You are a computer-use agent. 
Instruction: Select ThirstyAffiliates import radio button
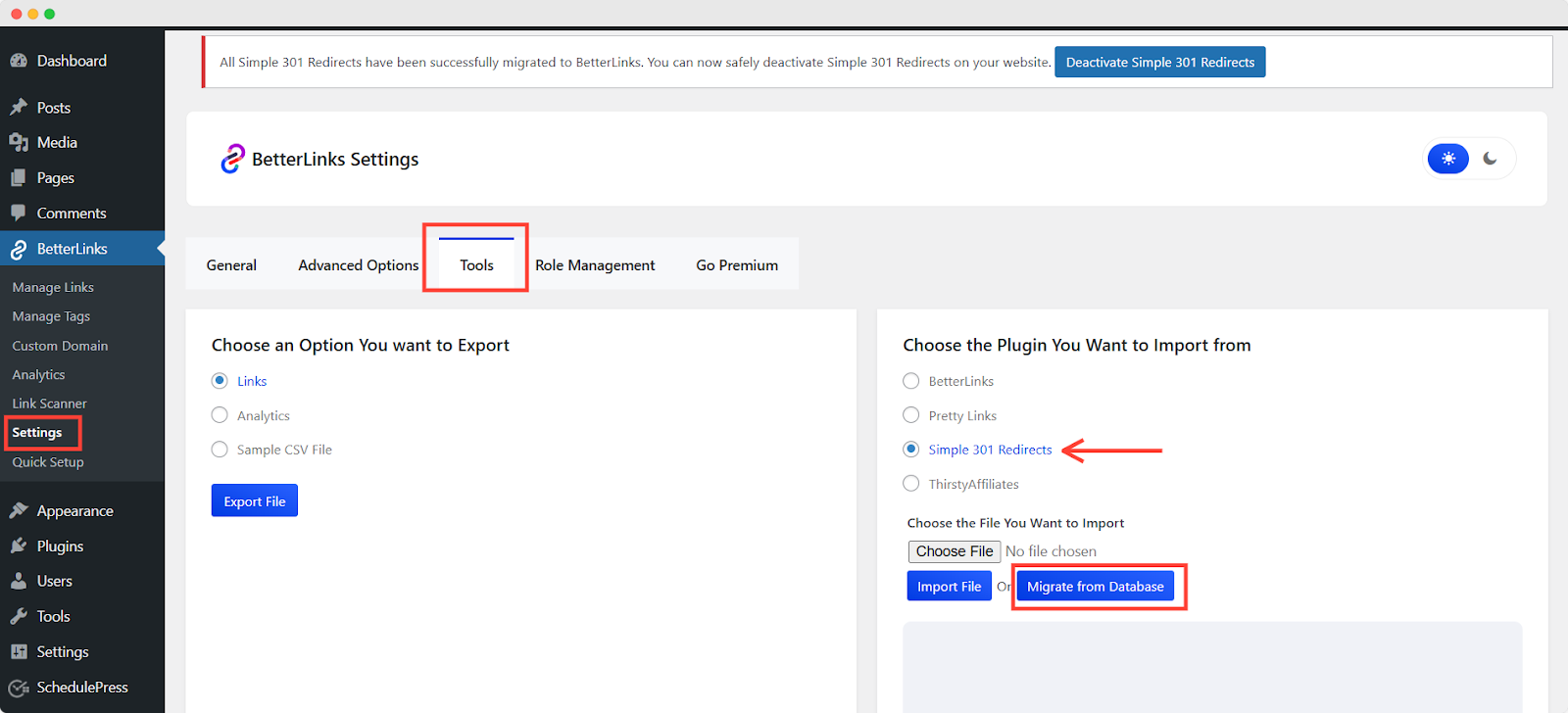911,484
